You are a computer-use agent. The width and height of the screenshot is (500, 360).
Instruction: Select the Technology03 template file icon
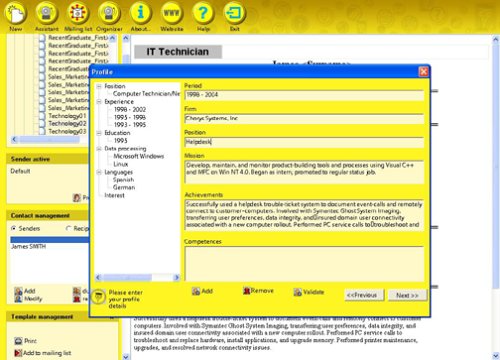(42, 131)
